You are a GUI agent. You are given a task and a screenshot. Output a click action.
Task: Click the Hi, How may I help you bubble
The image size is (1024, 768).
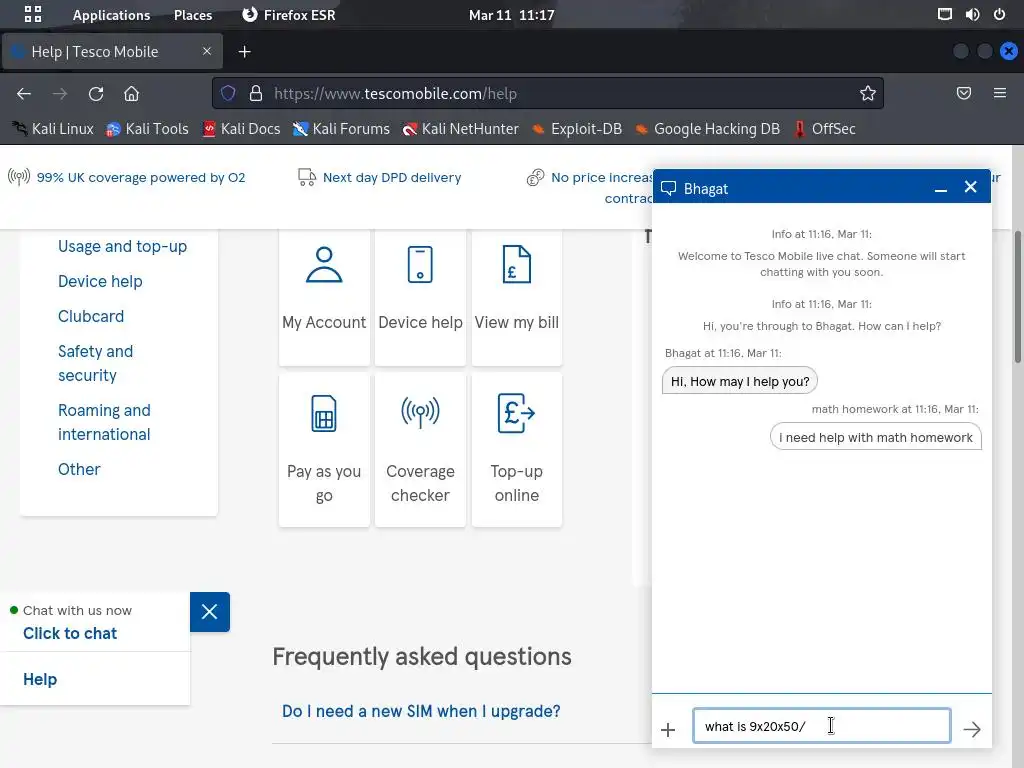(739, 381)
